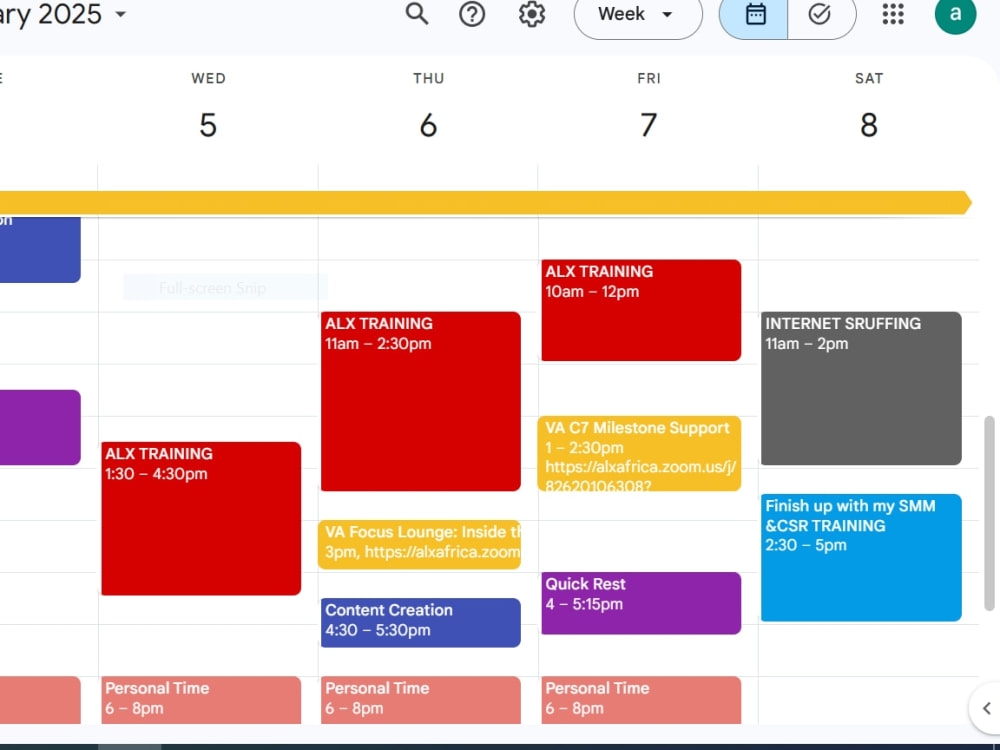The image size is (1000, 750).
Task: Open Finish up with my SMM & CSR TRAINING event
Action: pyautogui.click(x=861, y=557)
